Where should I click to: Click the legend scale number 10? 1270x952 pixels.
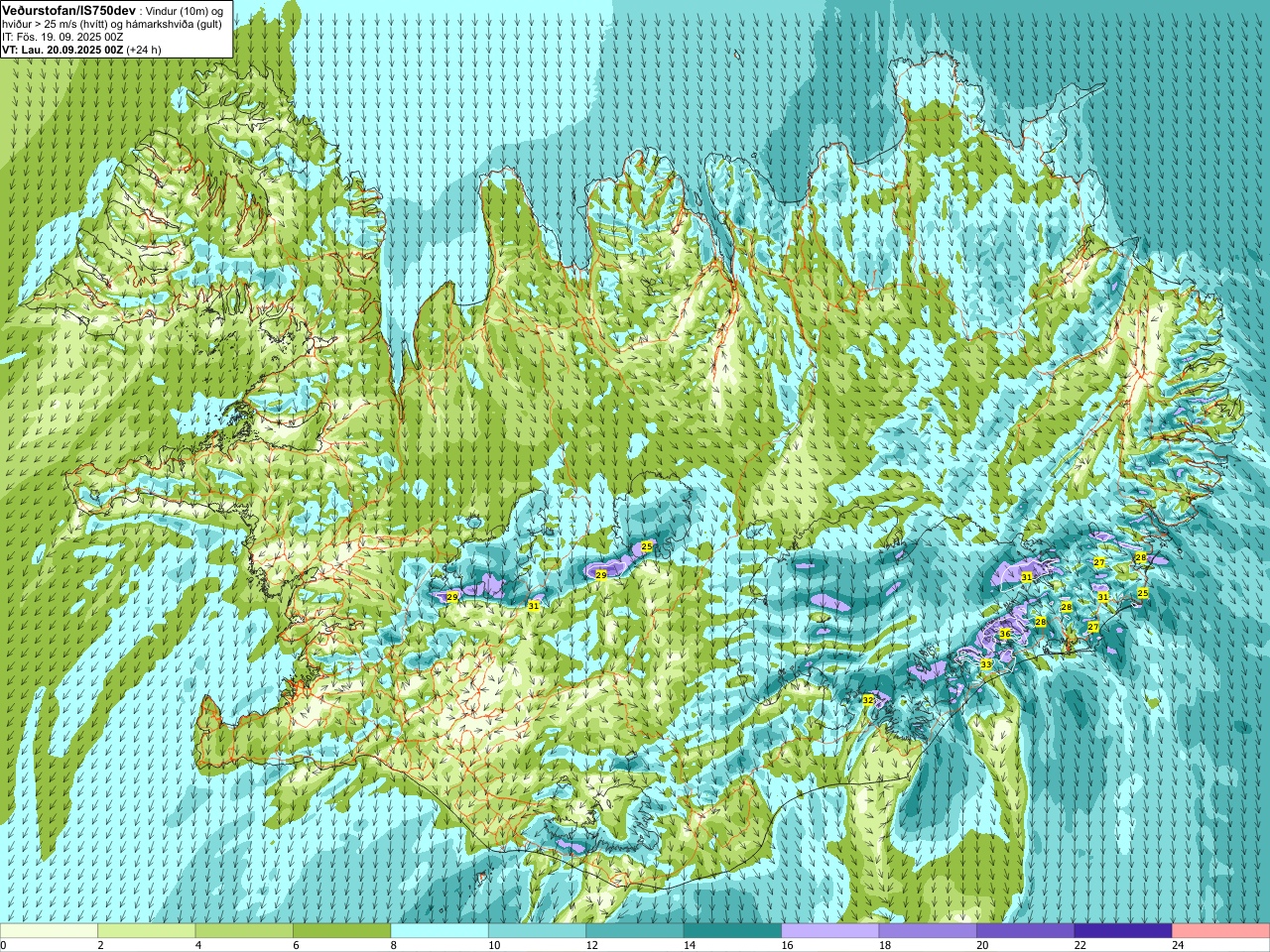coord(494,945)
